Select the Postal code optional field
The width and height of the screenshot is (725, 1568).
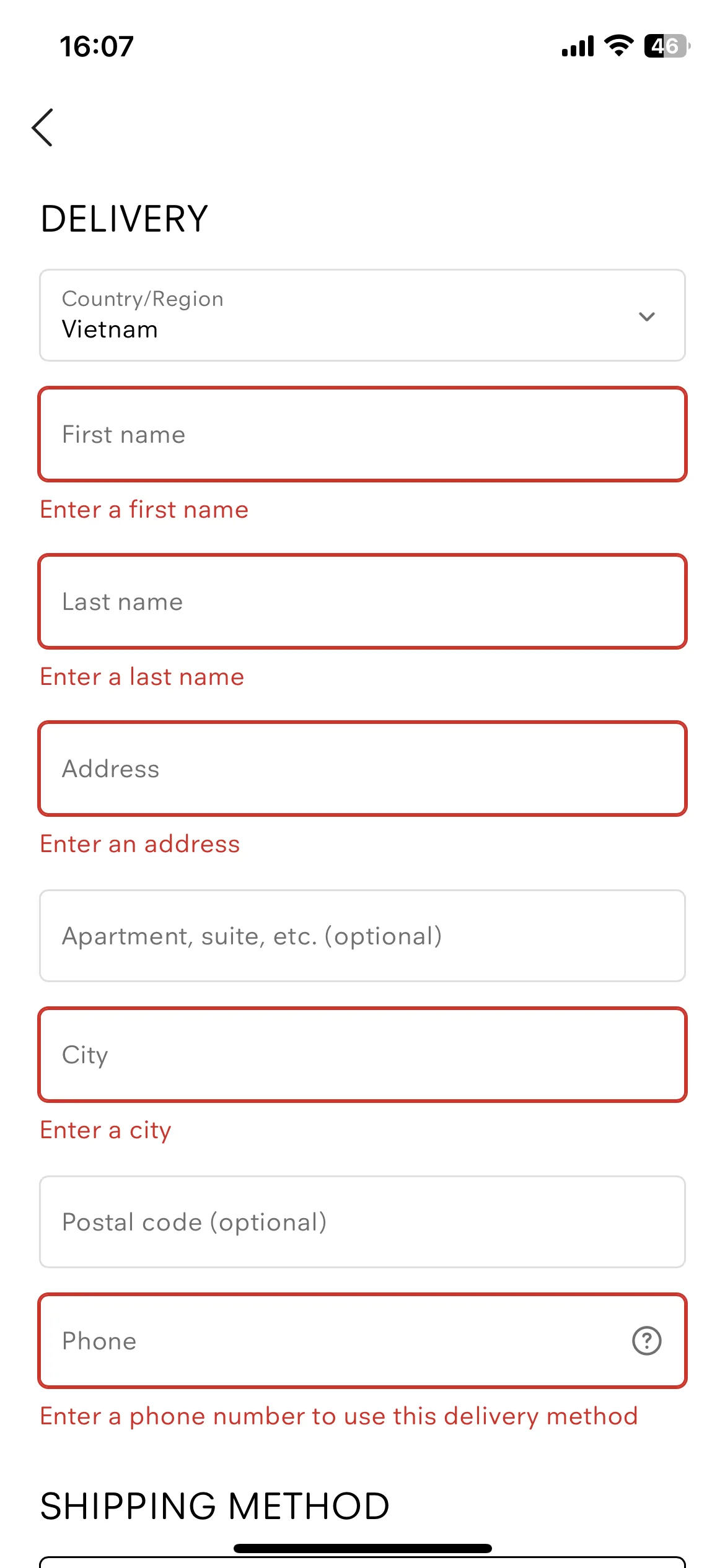tap(362, 1222)
